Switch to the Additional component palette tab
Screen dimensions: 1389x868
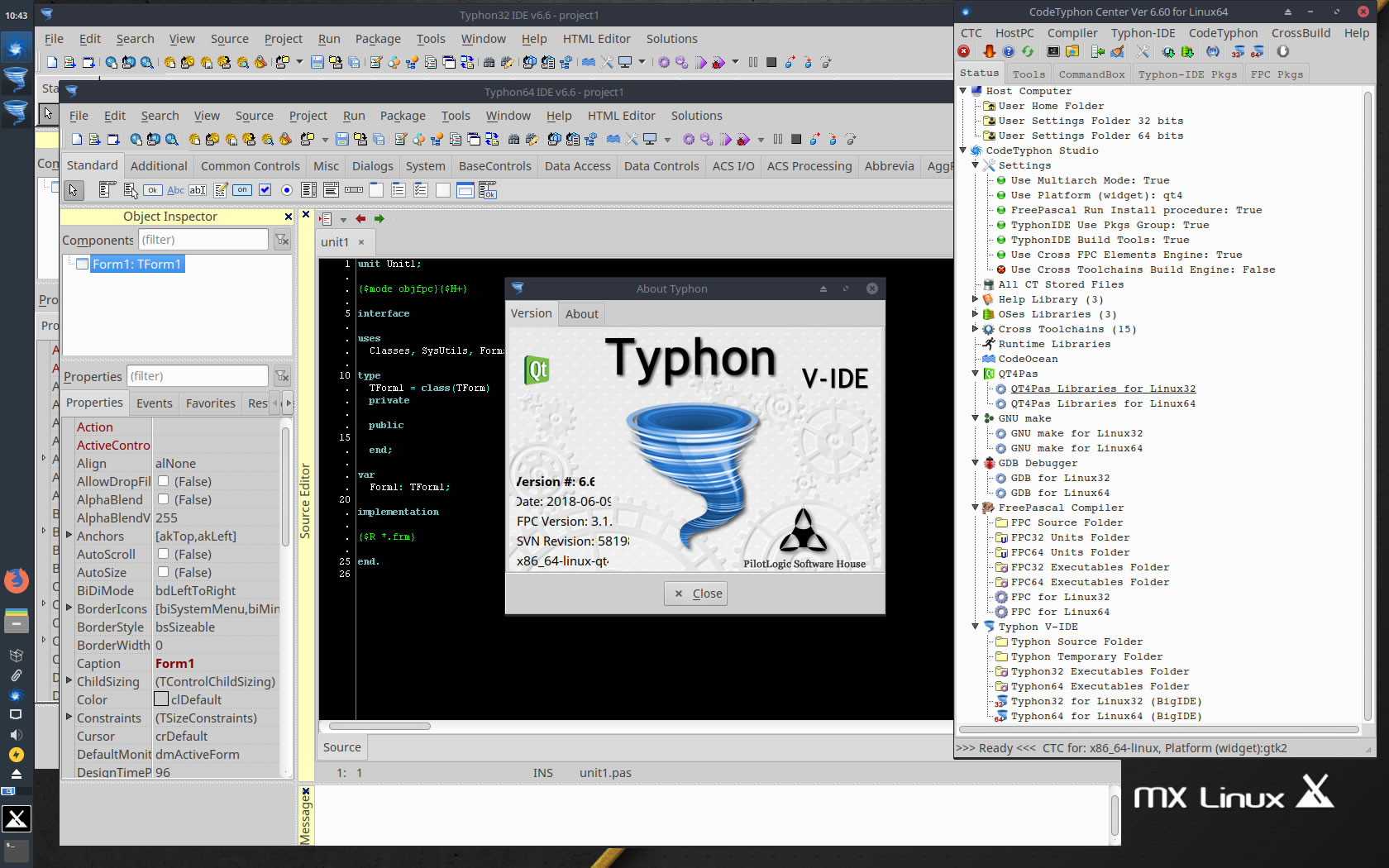pyautogui.click(x=159, y=166)
